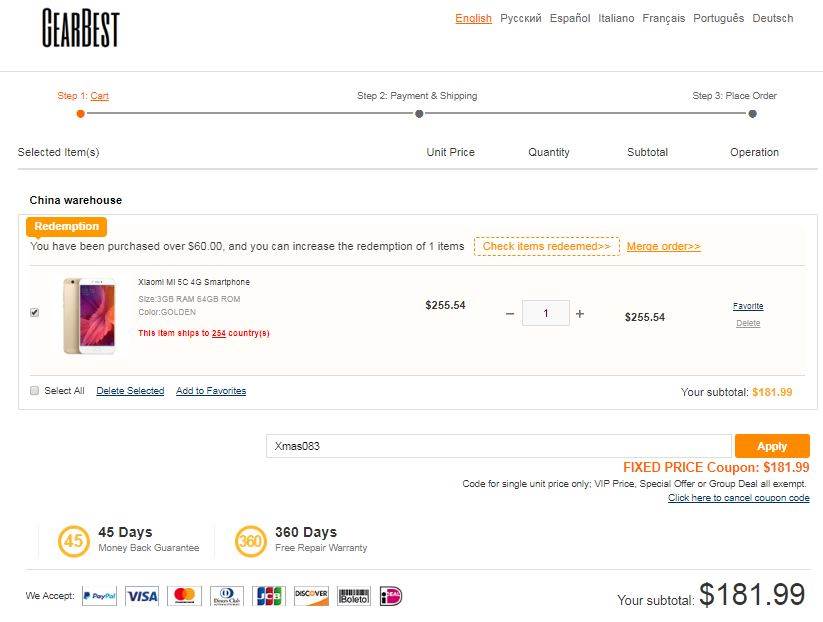Click the Boleto payment icon
Image resolution: width=823 pixels, height=622 pixels.
point(354,596)
